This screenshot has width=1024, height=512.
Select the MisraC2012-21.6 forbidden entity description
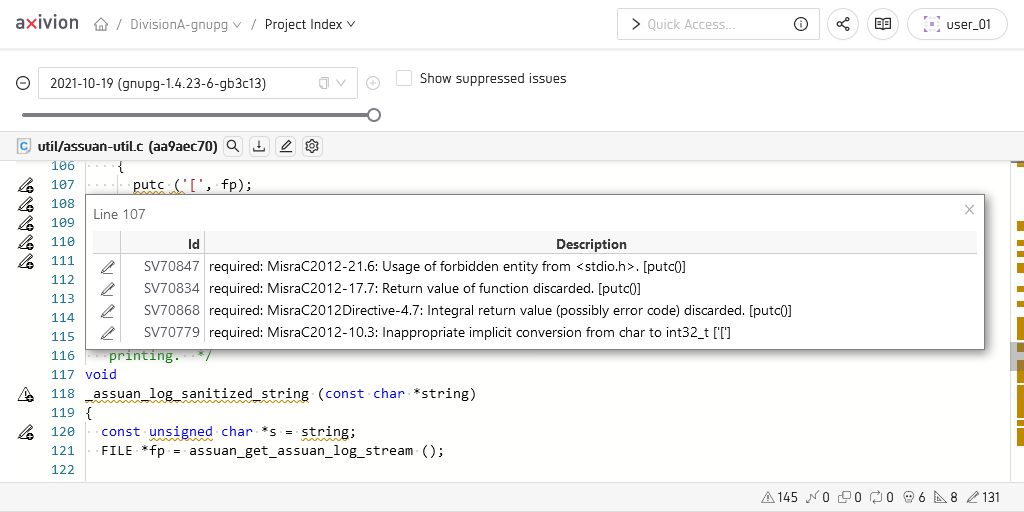(x=447, y=266)
